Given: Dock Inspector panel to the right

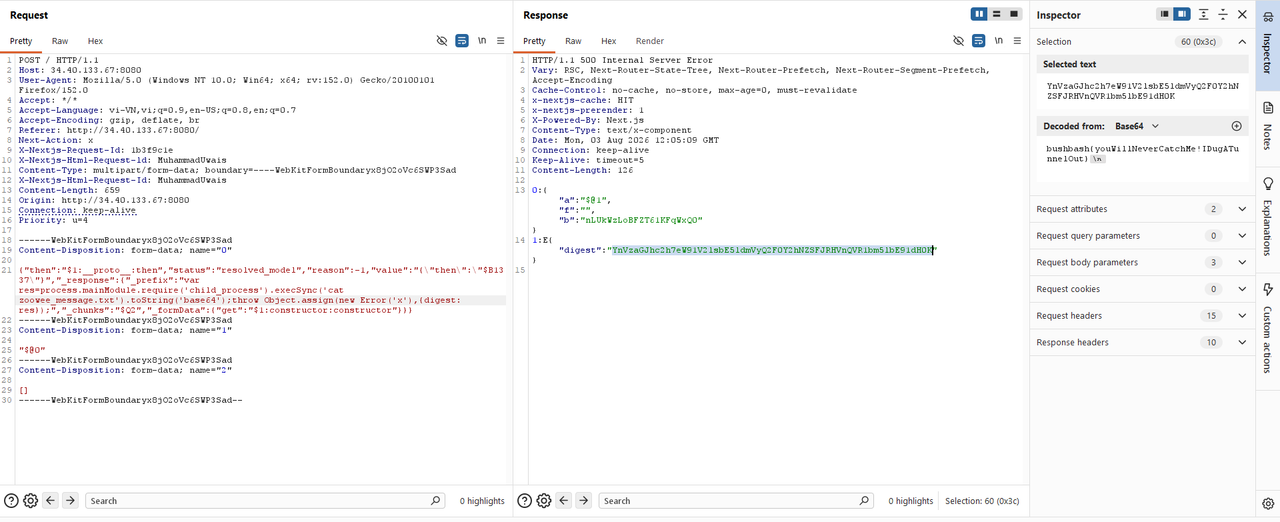Looking at the screenshot, I should click(x=1182, y=14).
